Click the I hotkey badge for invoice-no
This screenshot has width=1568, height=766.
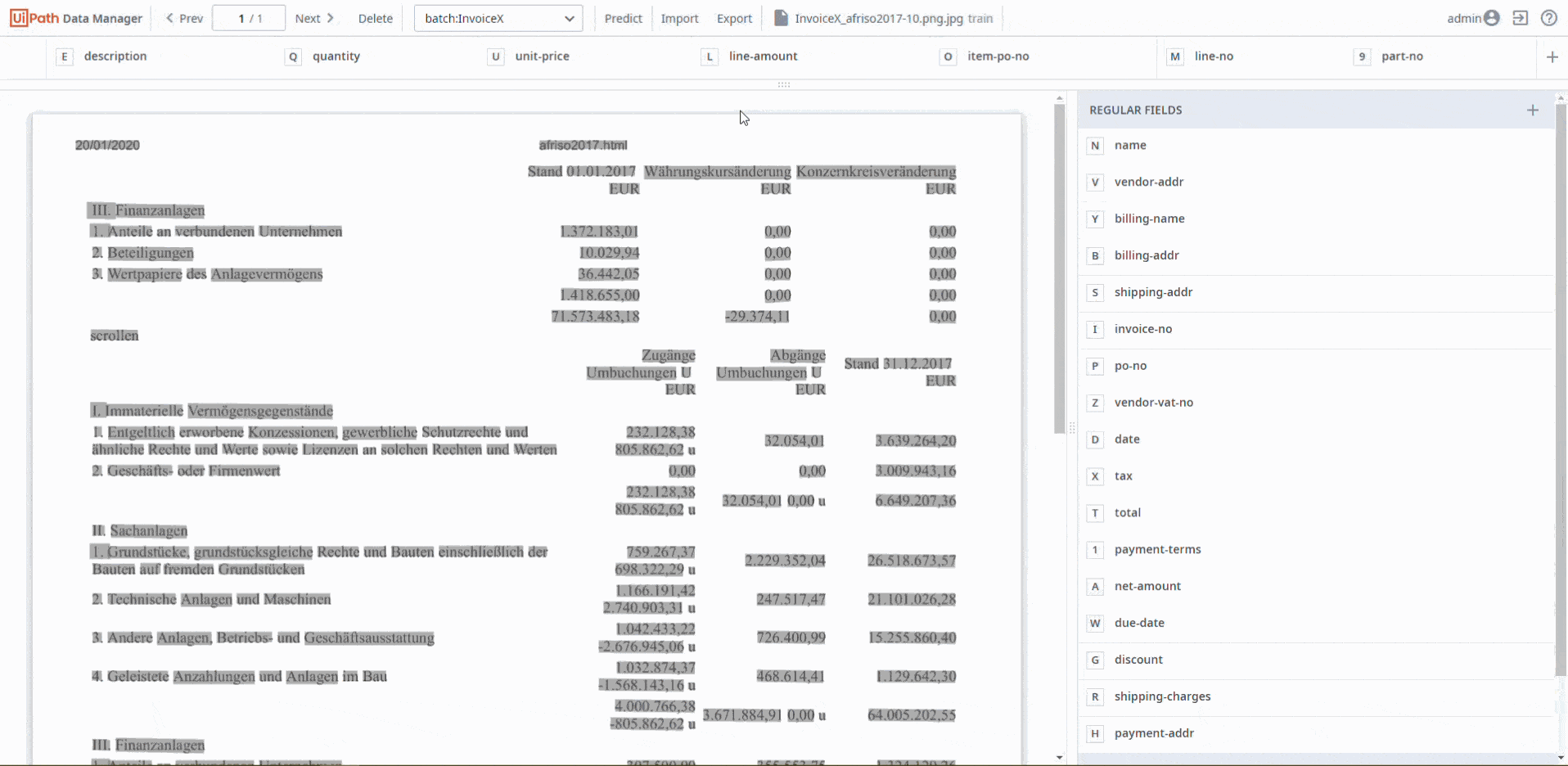click(x=1095, y=330)
